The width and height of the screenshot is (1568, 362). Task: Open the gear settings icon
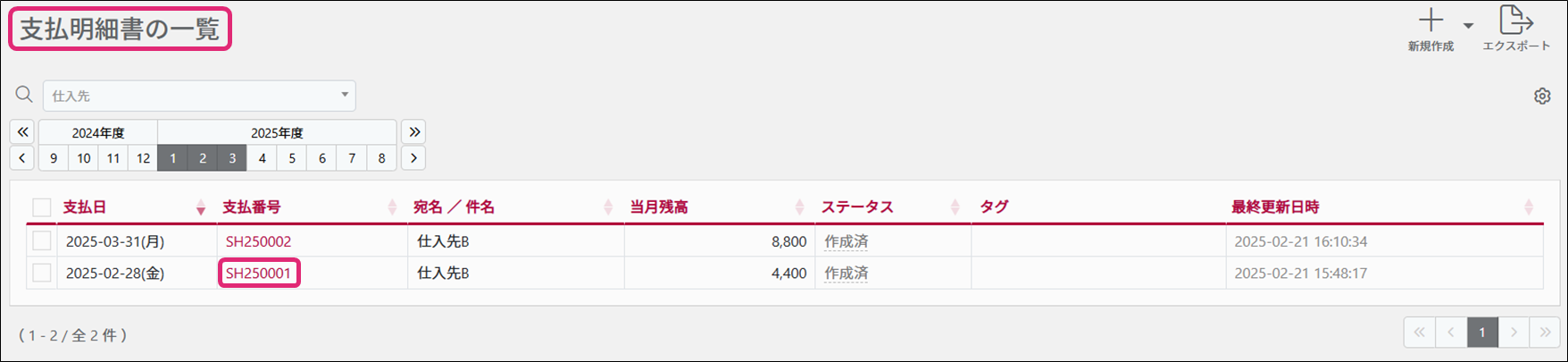(x=1542, y=97)
